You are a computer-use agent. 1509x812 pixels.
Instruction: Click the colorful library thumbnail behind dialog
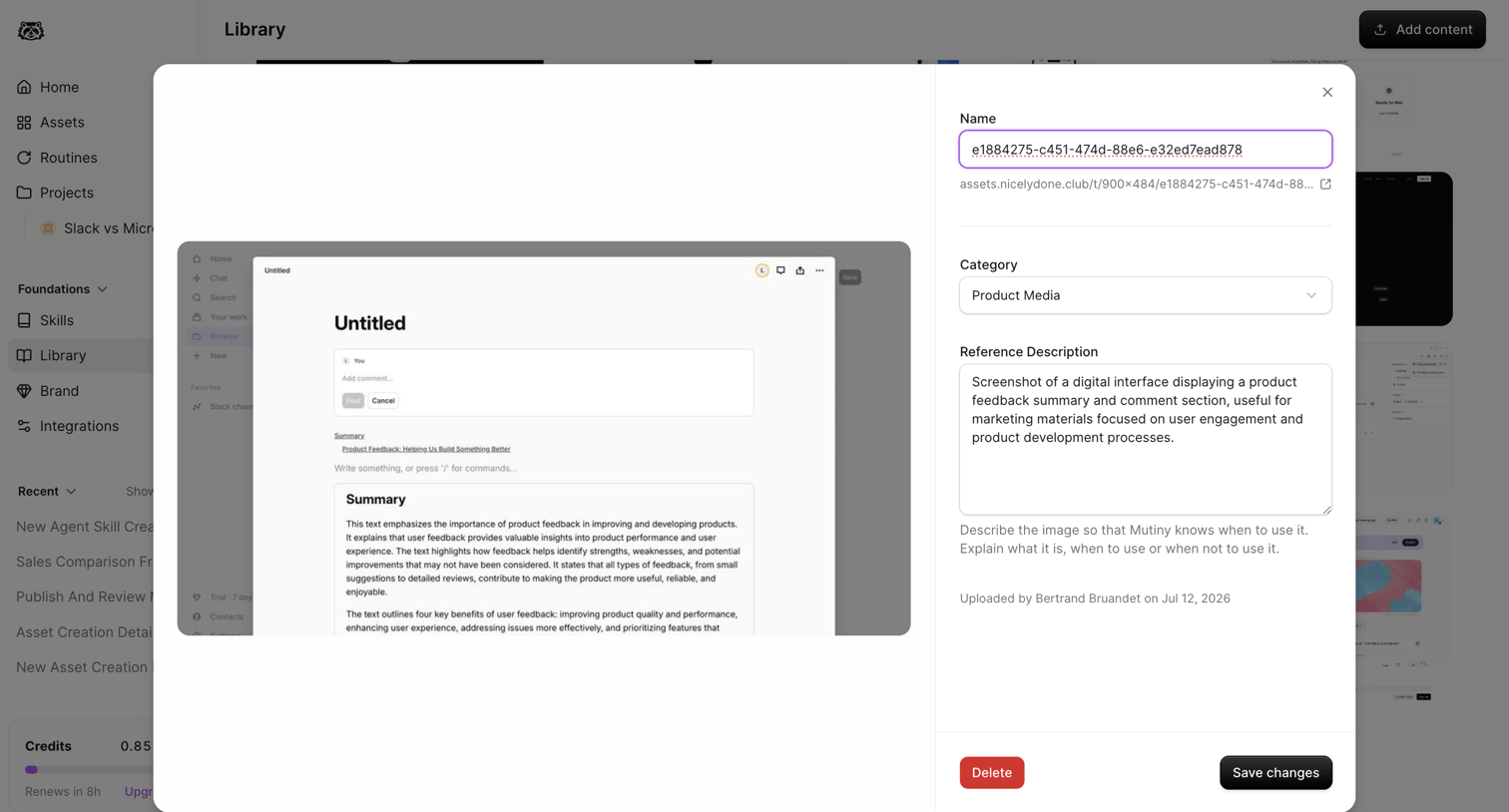pyautogui.click(x=1388, y=586)
